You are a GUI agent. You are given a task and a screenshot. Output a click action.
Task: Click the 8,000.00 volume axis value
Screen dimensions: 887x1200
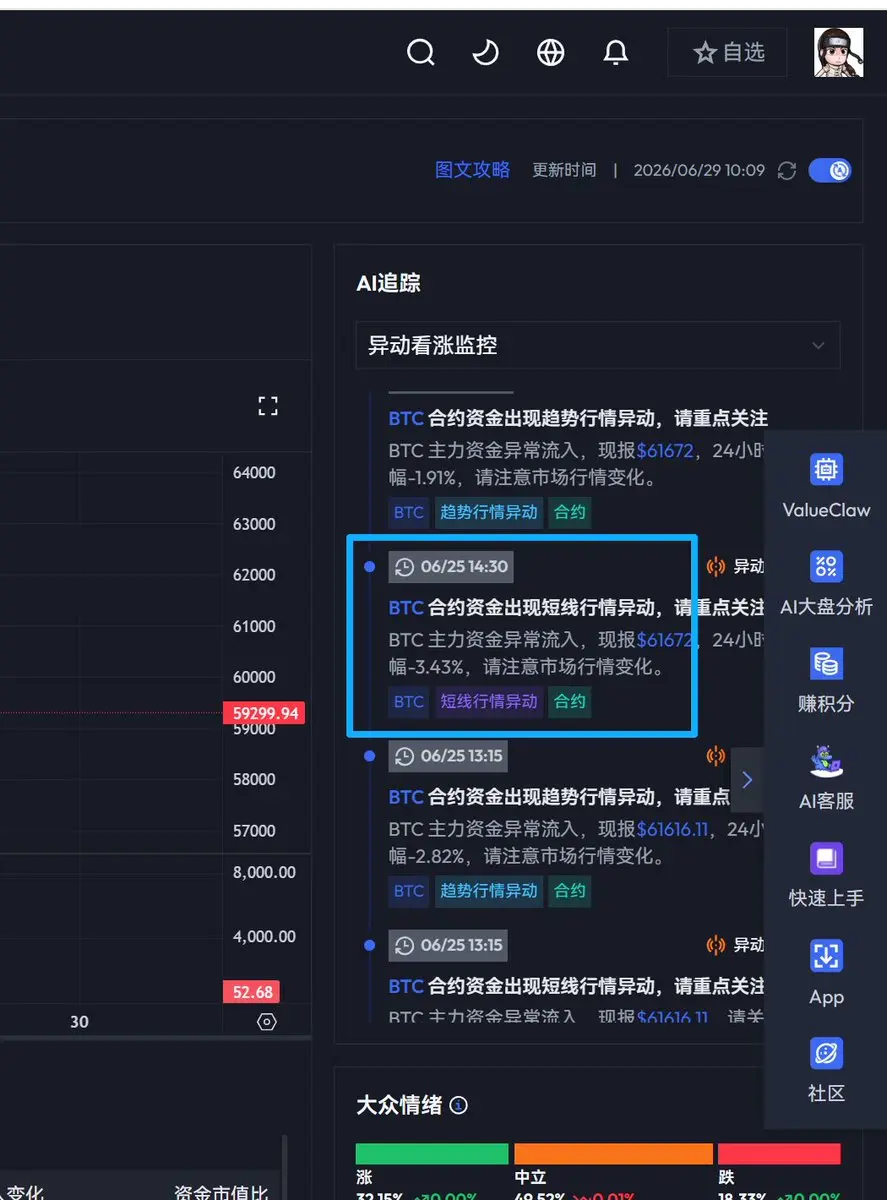pyautogui.click(x=264, y=872)
